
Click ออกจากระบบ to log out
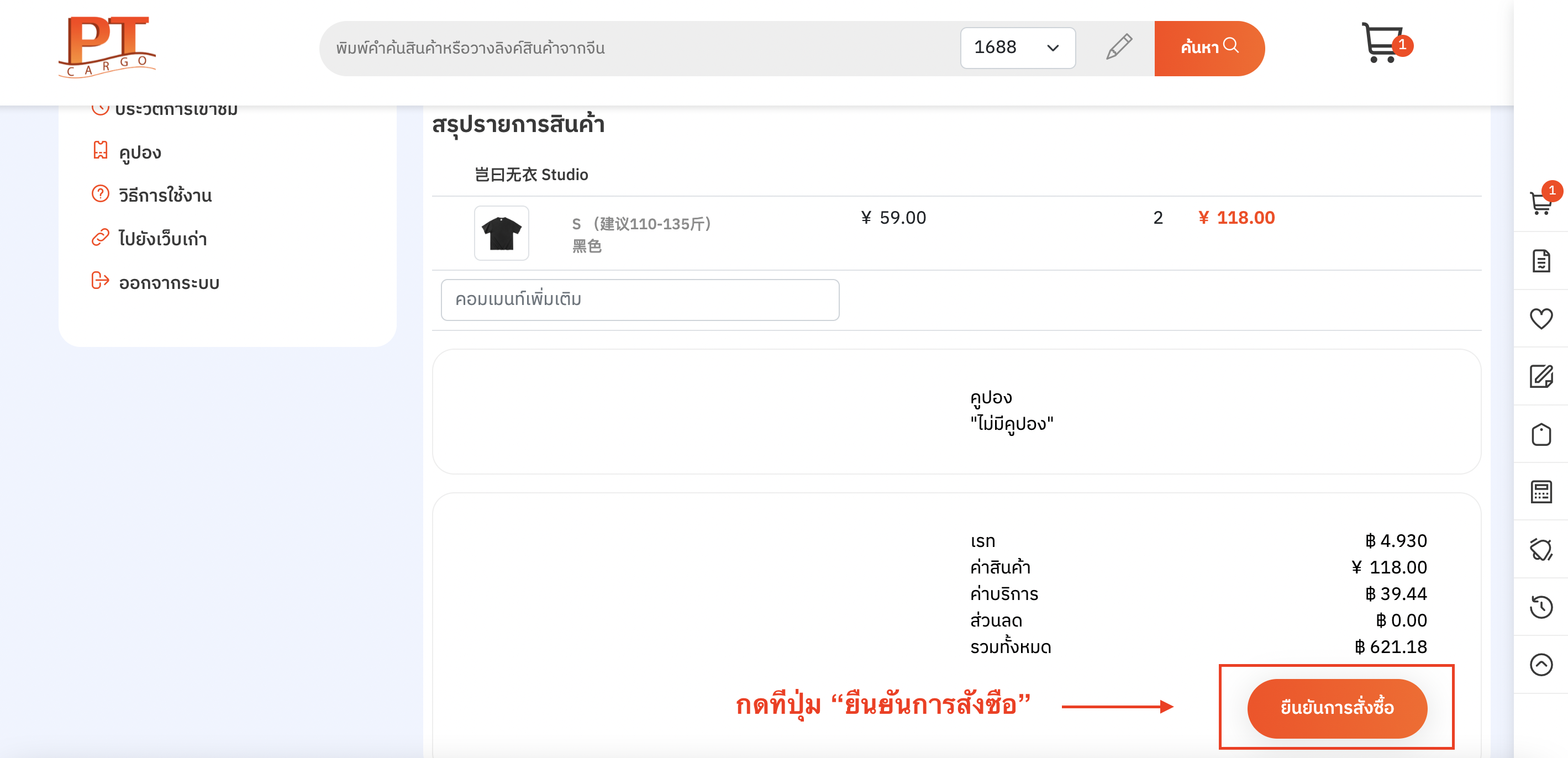point(169,283)
